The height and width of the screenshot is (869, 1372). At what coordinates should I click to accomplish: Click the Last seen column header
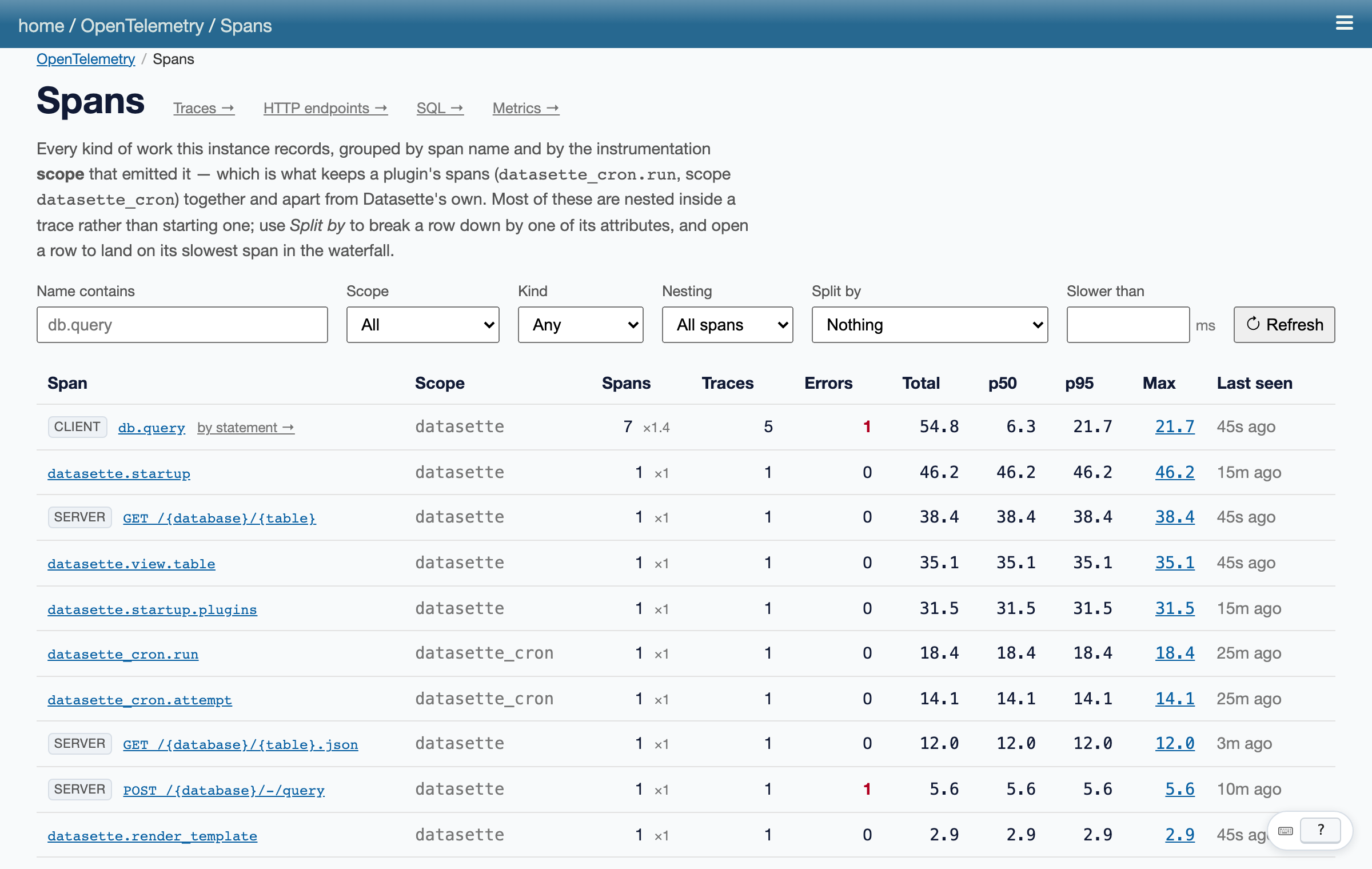click(x=1254, y=383)
